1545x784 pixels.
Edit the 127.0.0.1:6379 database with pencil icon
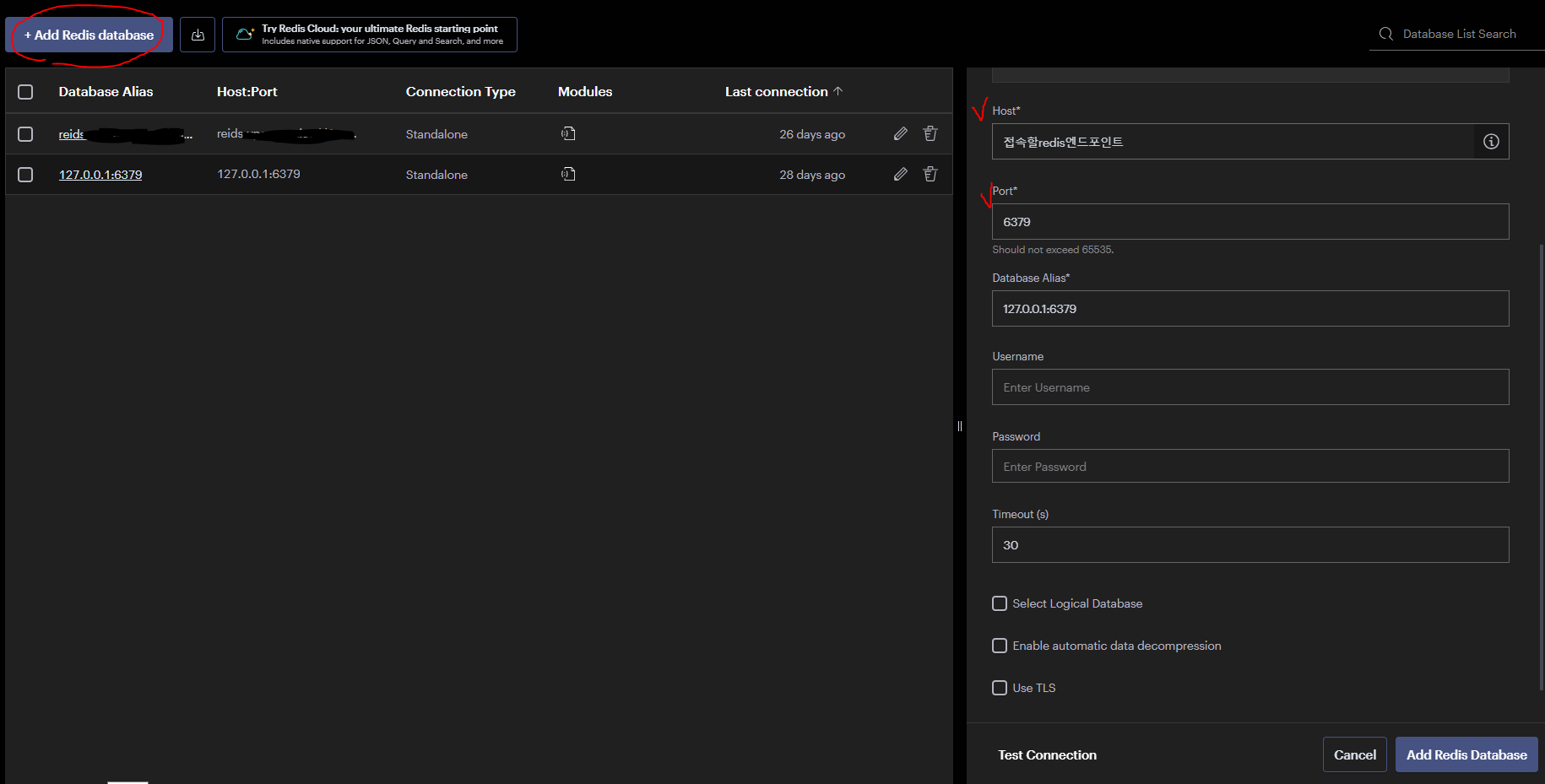tap(901, 174)
